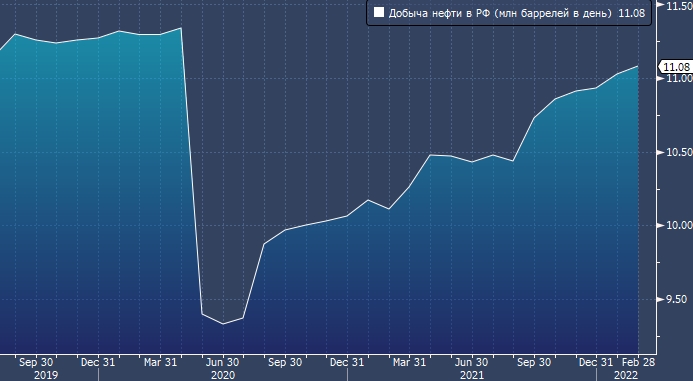
Task: Click the lowest point of the output line
Action: pyautogui.click(x=223, y=324)
